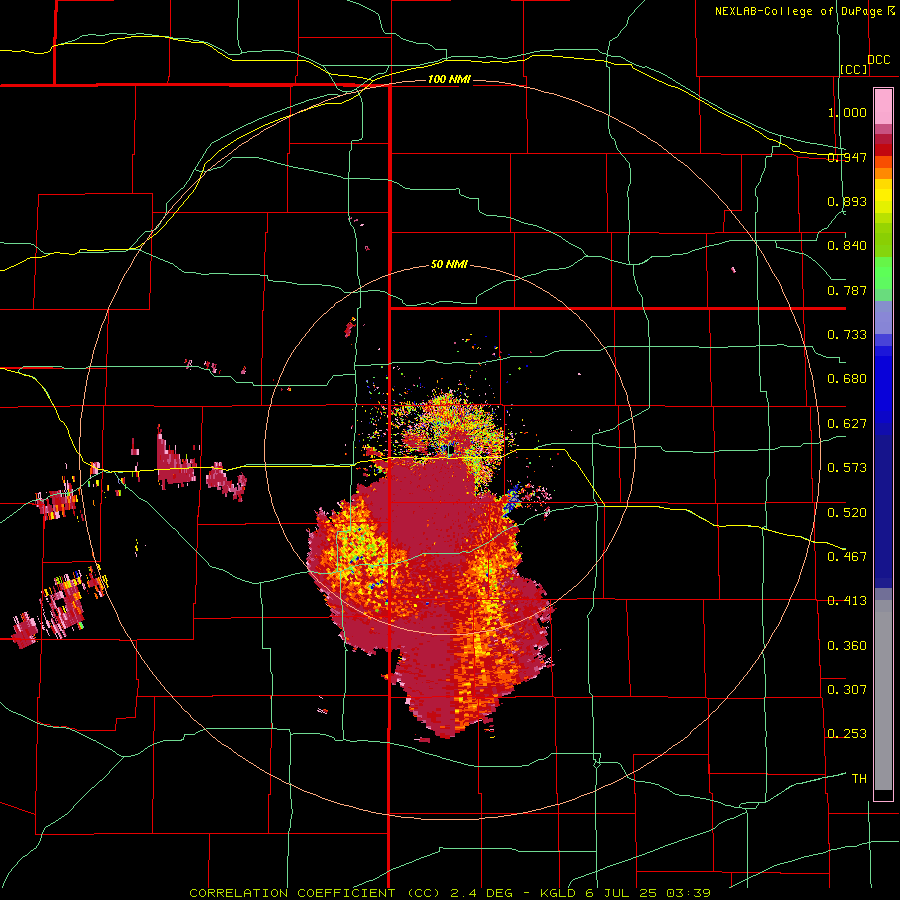
Task: Click the 0.733 scale value
Action: (x=847, y=335)
